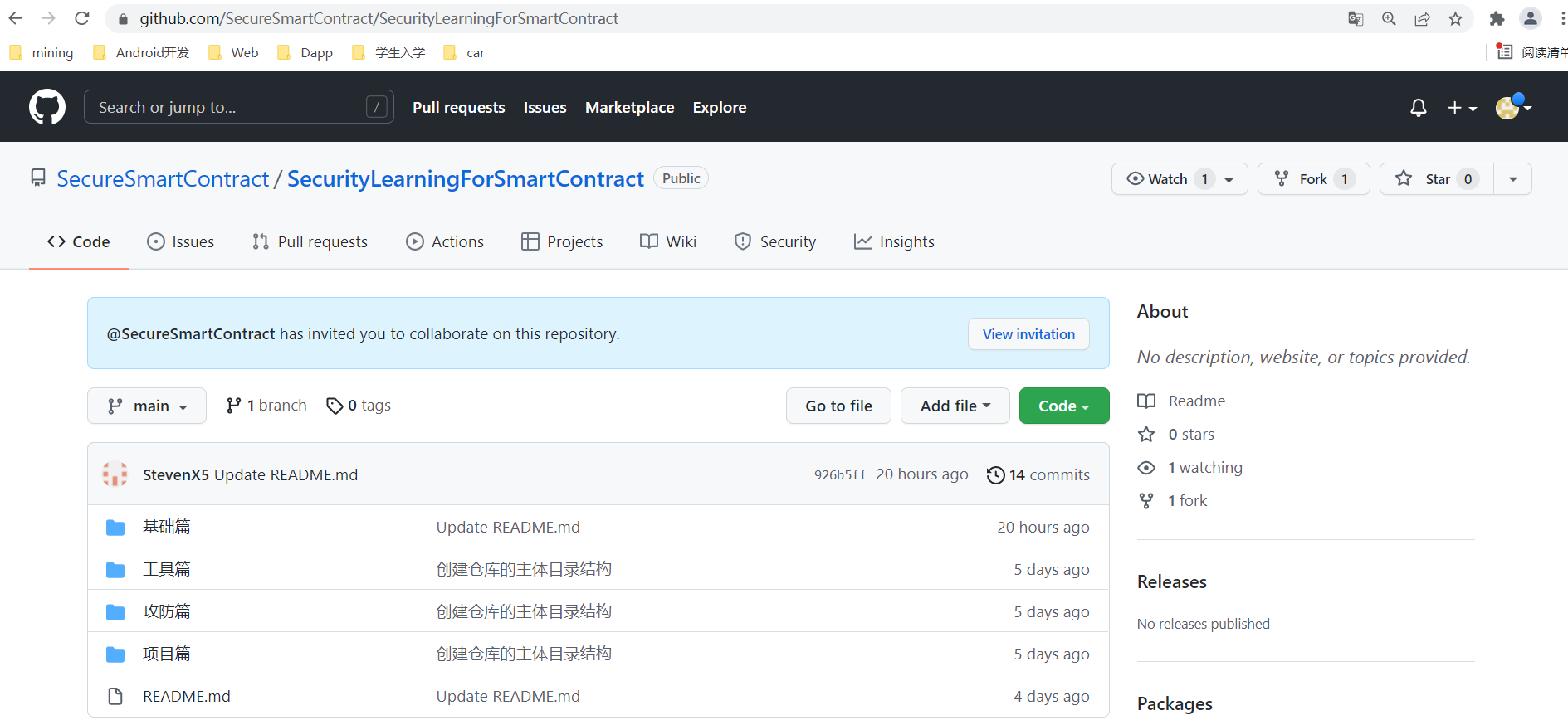Bookmark this page with the star icon

[x=1455, y=18]
